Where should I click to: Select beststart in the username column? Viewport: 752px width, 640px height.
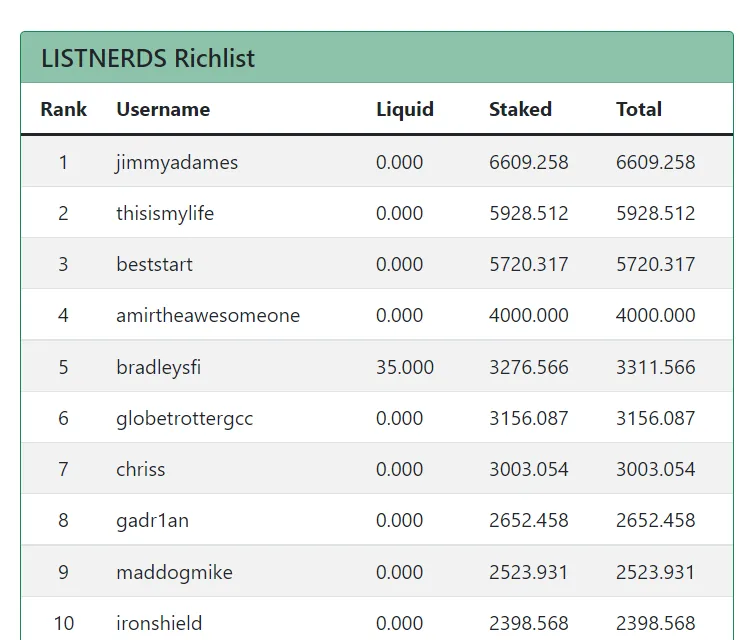[154, 264]
